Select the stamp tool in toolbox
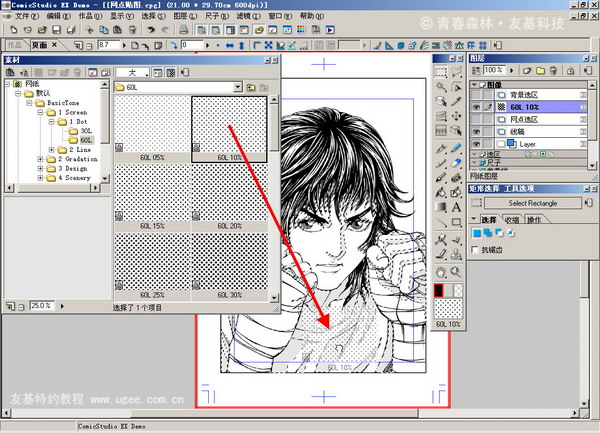This screenshot has height=434, width=600. click(456, 254)
